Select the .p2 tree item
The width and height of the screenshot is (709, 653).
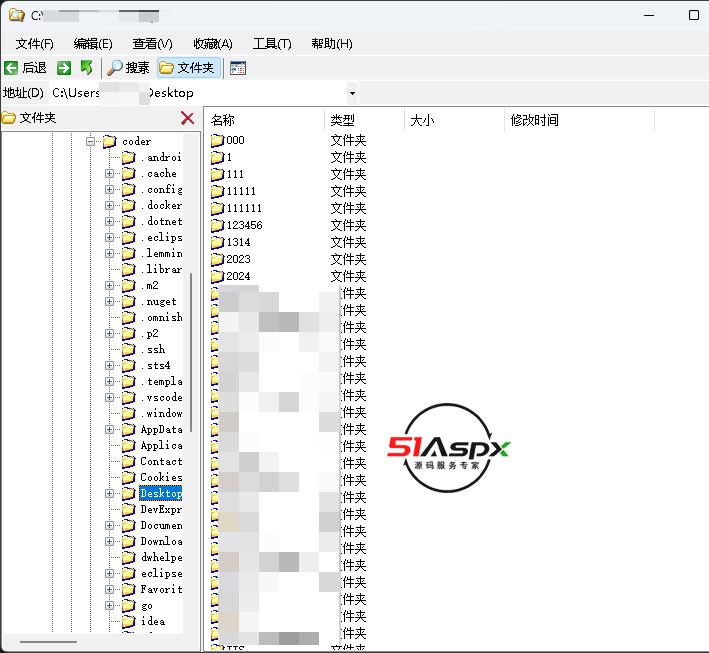coord(150,334)
